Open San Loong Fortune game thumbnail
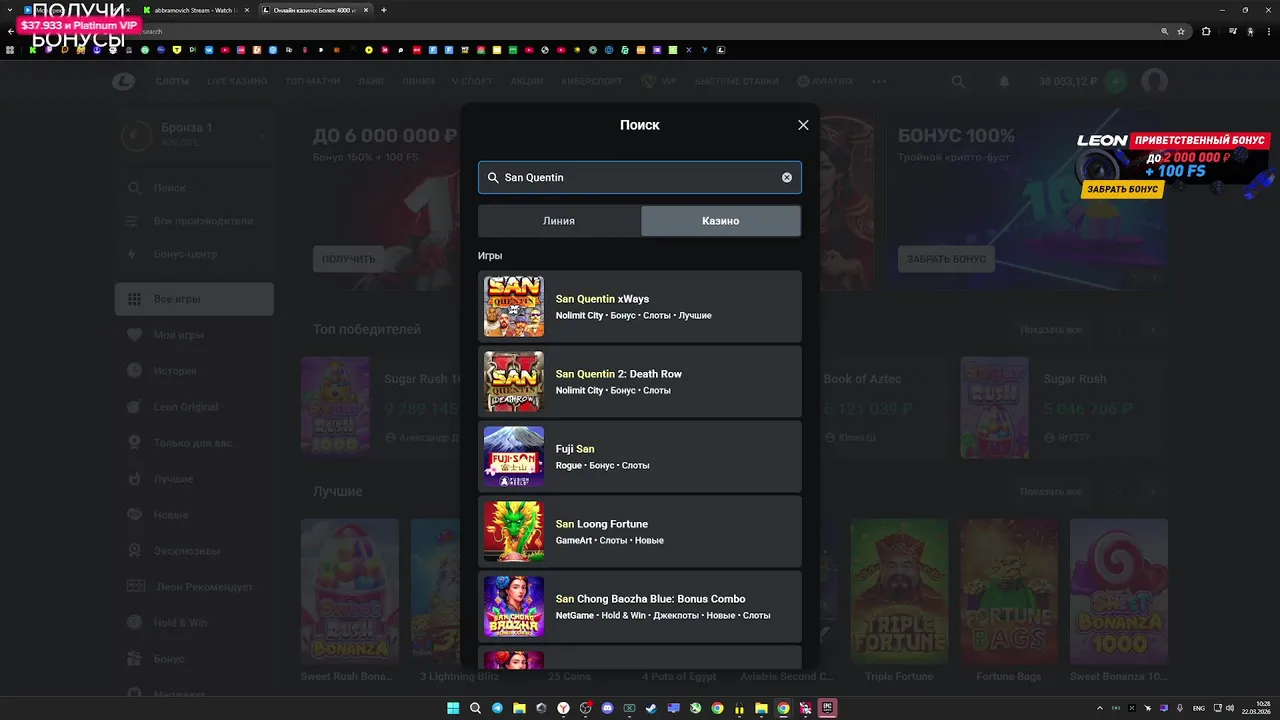The image size is (1280, 720). pos(514,531)
